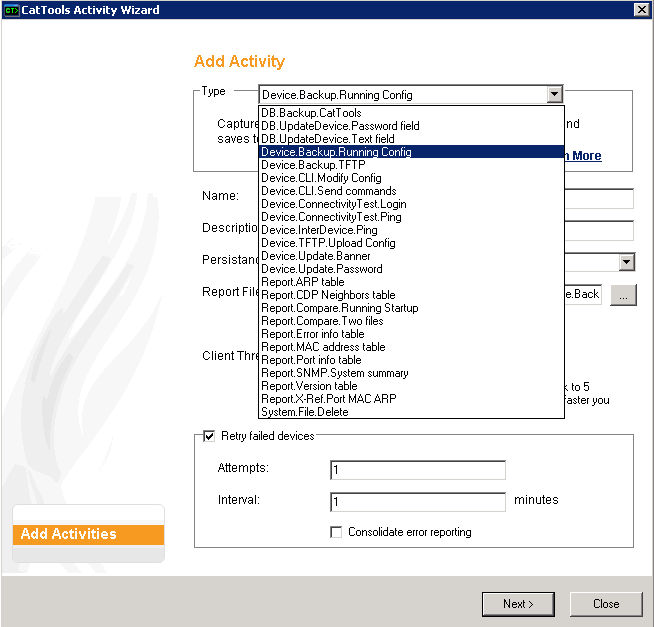The image size is (654, 627).
Task: Click the Next button
Action: [518, 604]
